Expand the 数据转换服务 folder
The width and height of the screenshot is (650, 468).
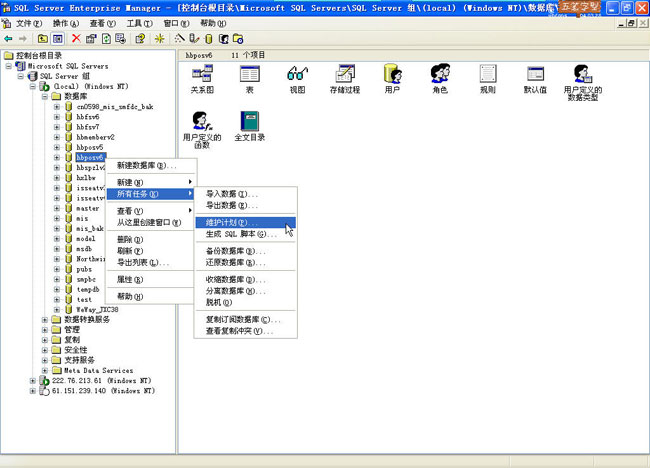(45, 320)
